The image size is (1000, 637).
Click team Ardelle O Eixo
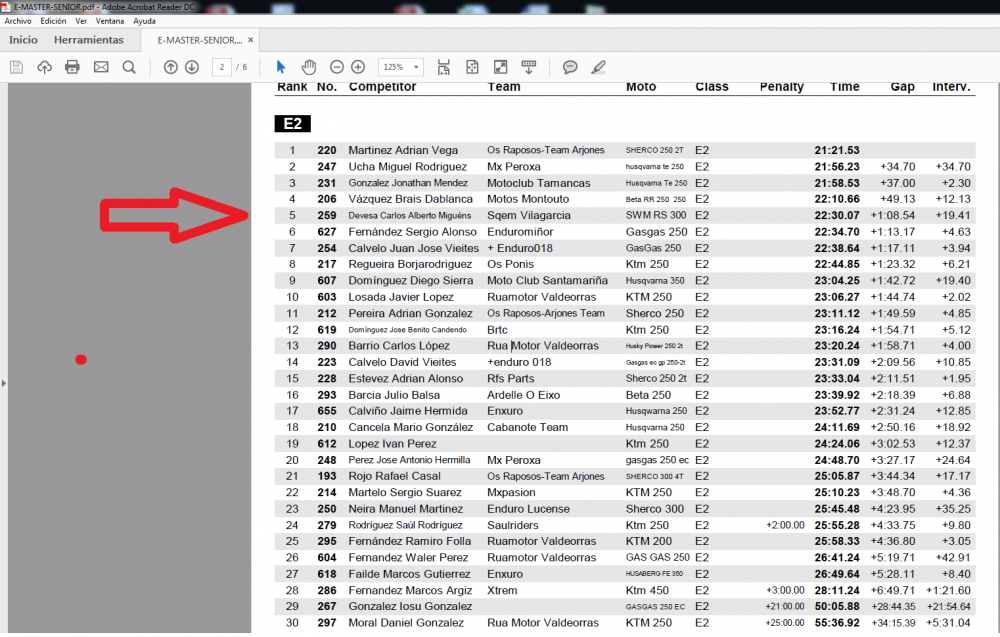(524, 395)
